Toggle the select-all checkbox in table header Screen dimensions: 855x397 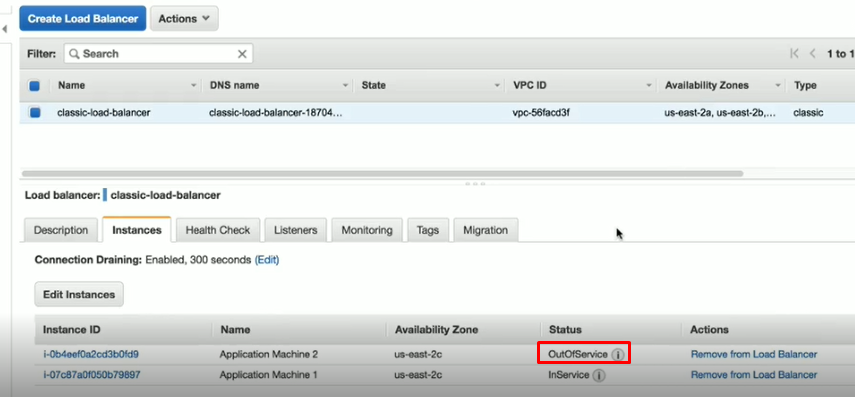[x=35, y=86]
